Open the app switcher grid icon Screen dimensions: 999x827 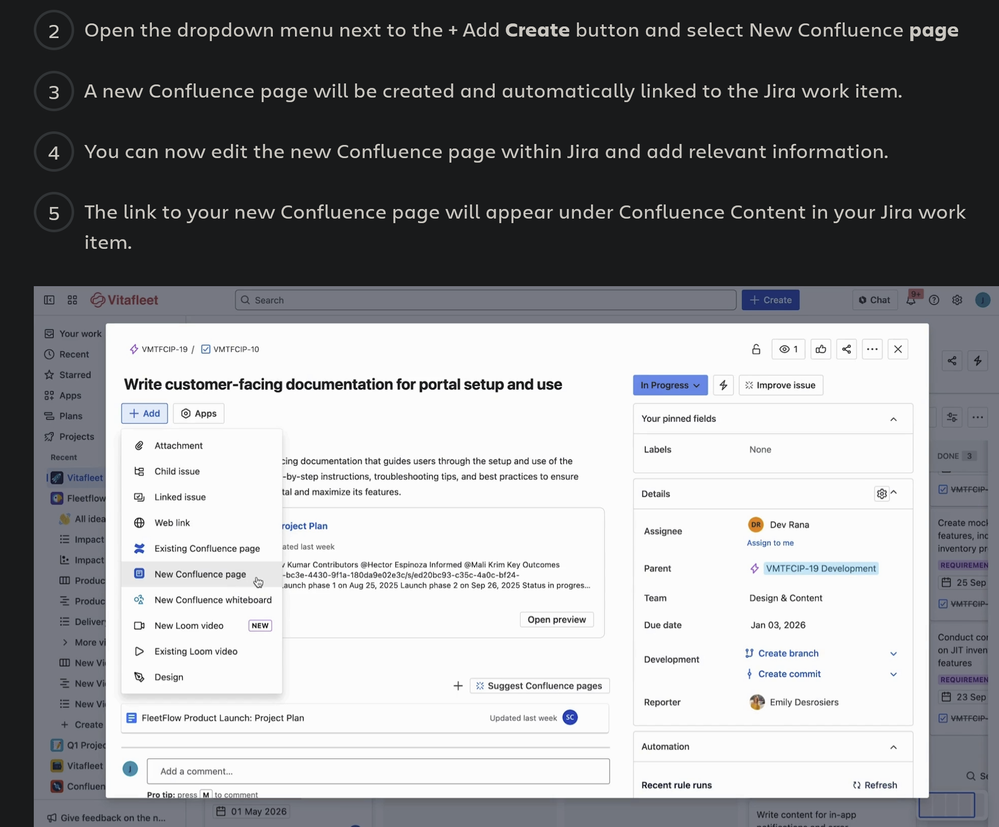pyautogui.click(x=73, y=300)
